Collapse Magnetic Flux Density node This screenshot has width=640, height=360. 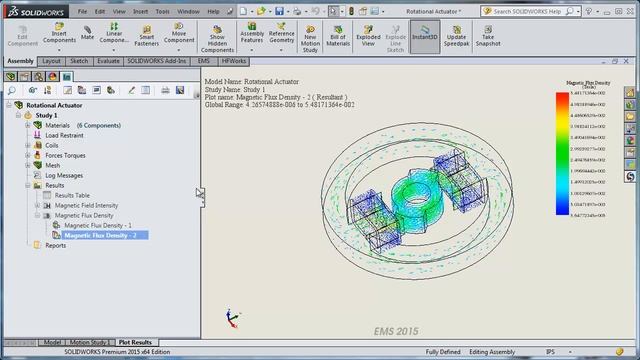point(37,215)
